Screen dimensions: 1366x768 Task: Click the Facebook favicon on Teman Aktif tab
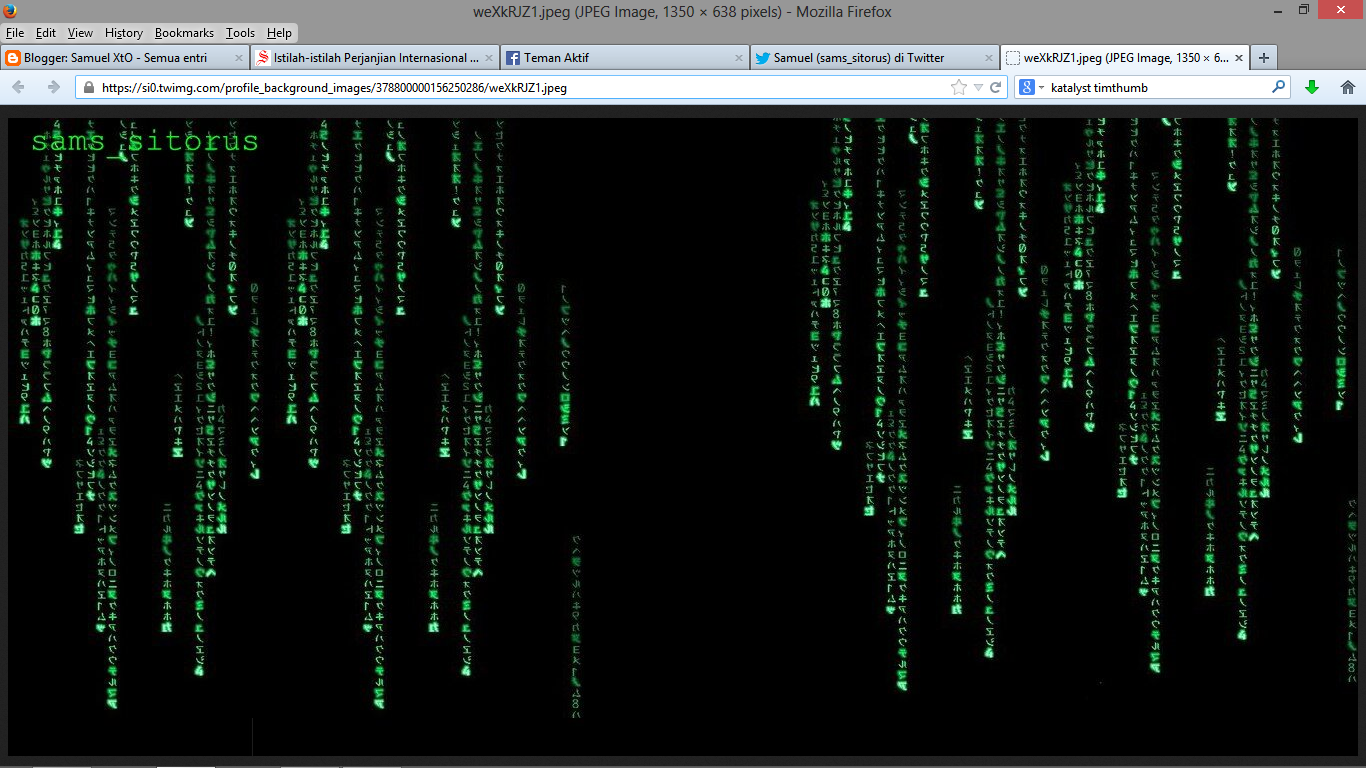click(512, 58)
